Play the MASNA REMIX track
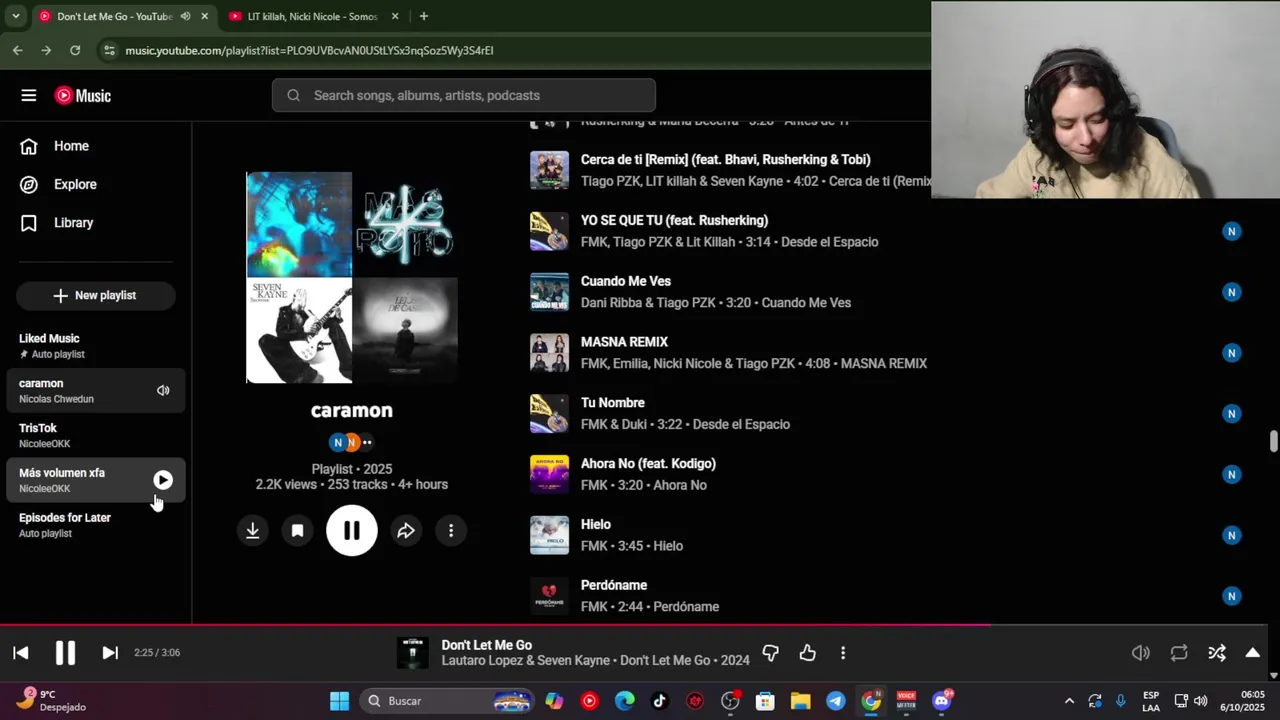 pos(625,342)
